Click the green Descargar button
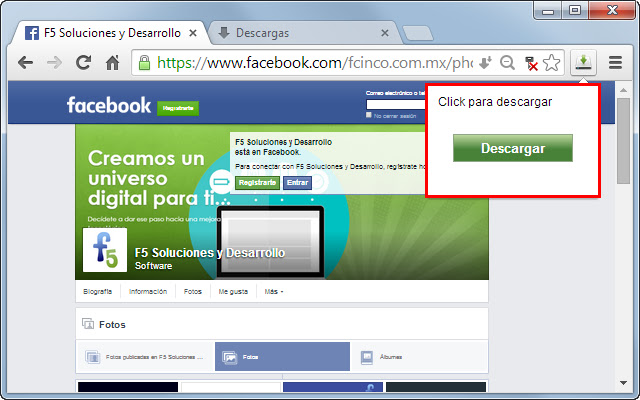 pos(513,148)
